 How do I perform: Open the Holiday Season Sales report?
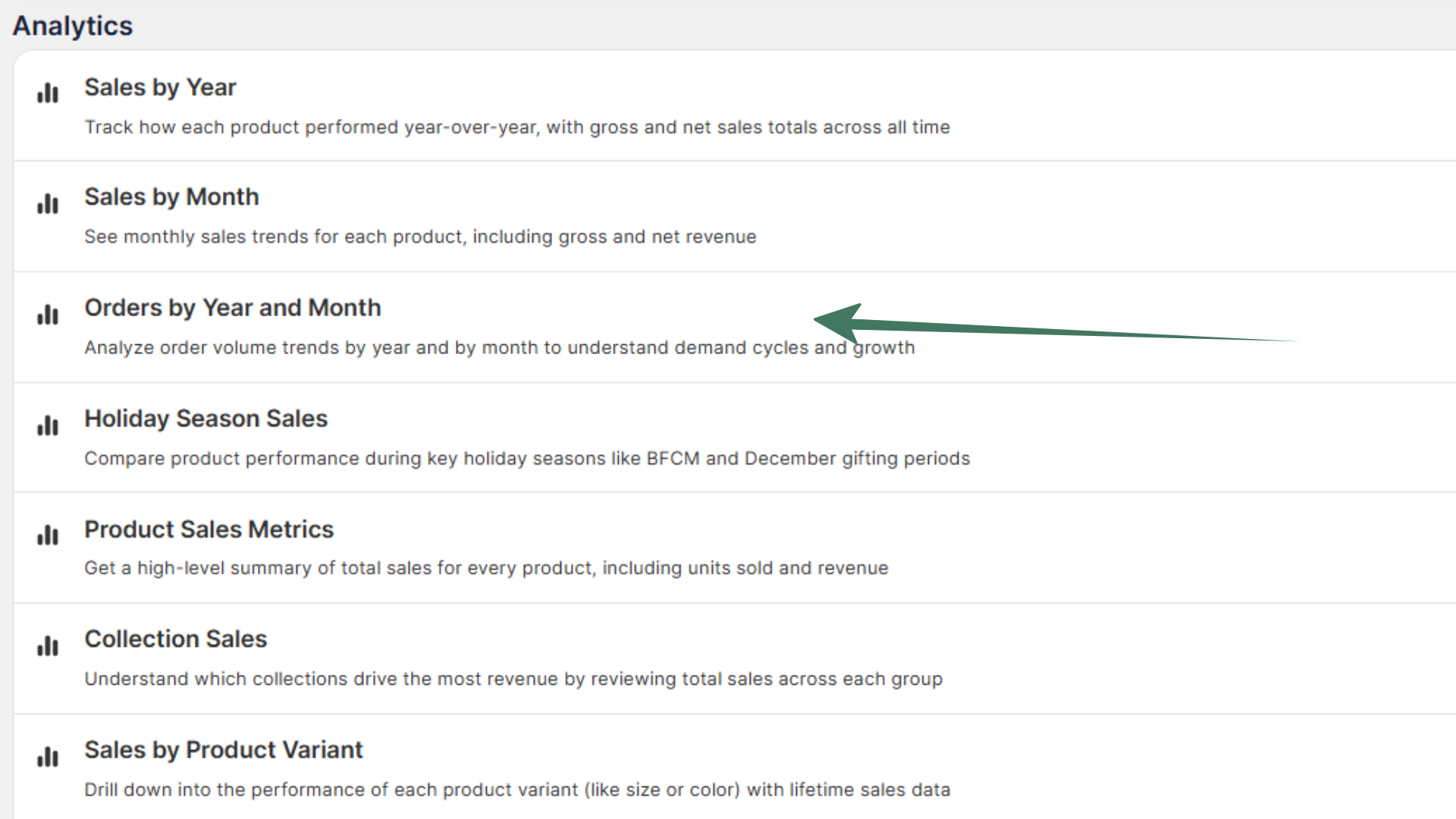click(206, 418)
